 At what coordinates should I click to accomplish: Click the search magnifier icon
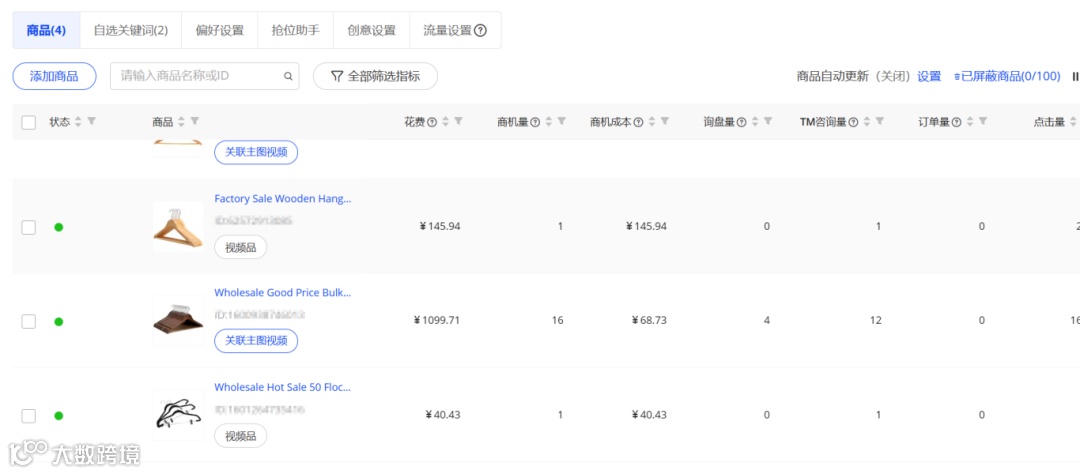point(288,76)
